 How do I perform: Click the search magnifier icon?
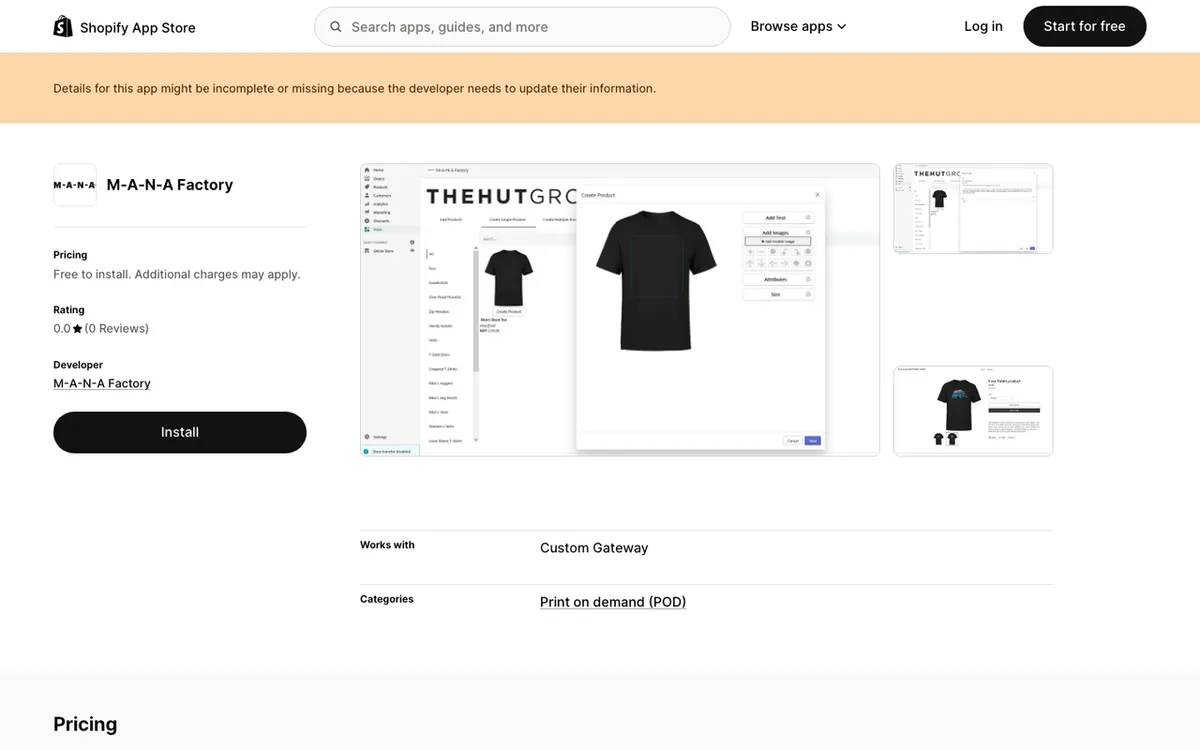click(x=336, y=27)
